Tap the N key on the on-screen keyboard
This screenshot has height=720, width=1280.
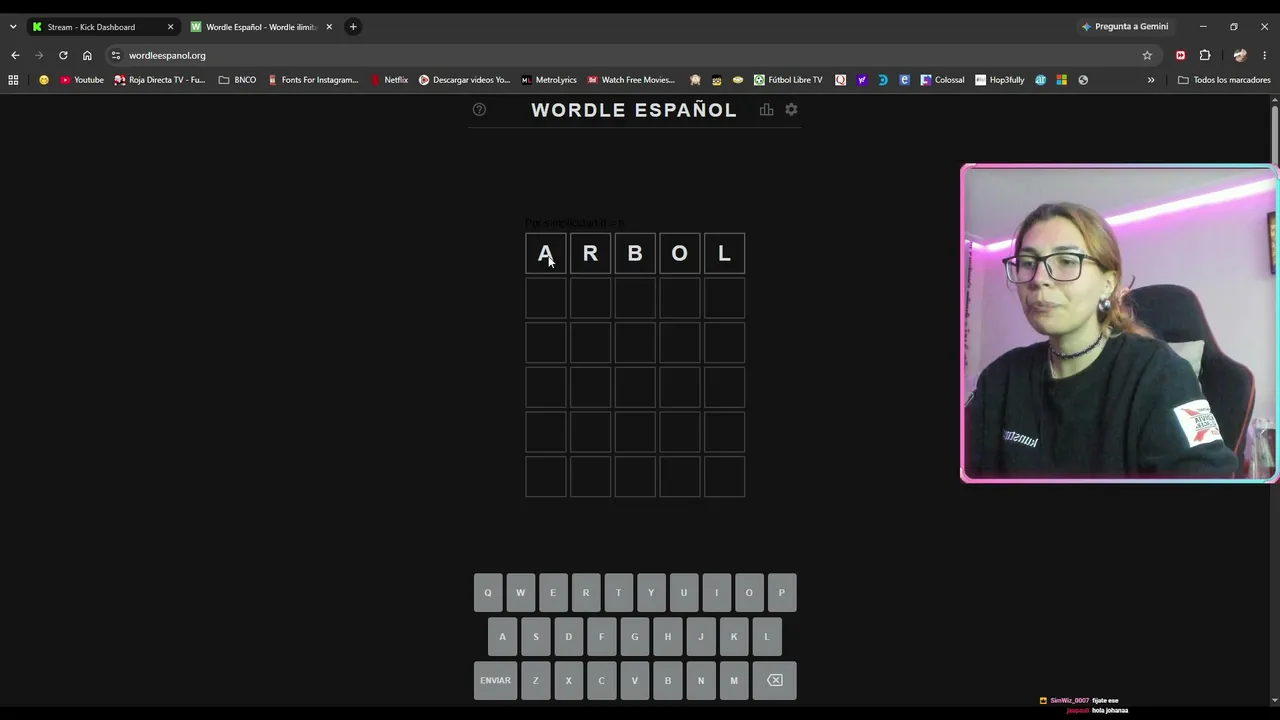701,680
